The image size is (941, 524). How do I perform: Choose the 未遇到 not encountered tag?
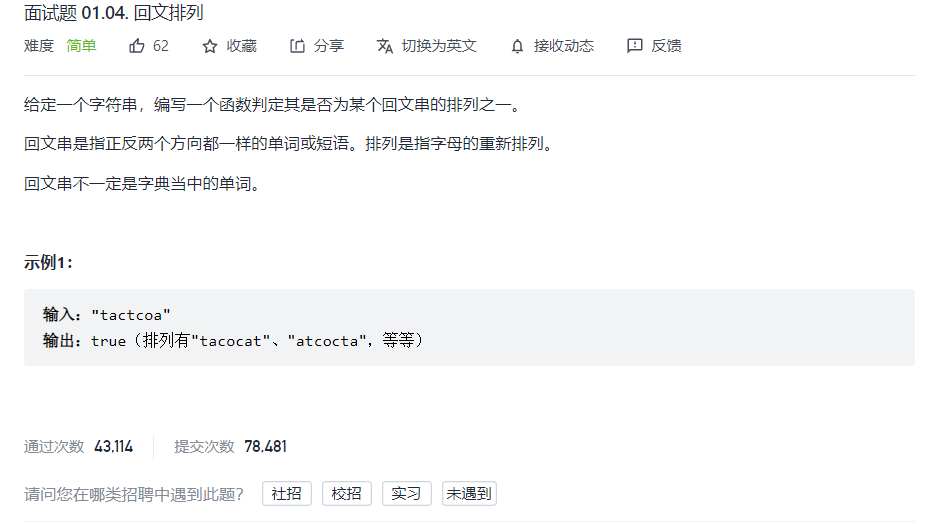click(469, 493)
